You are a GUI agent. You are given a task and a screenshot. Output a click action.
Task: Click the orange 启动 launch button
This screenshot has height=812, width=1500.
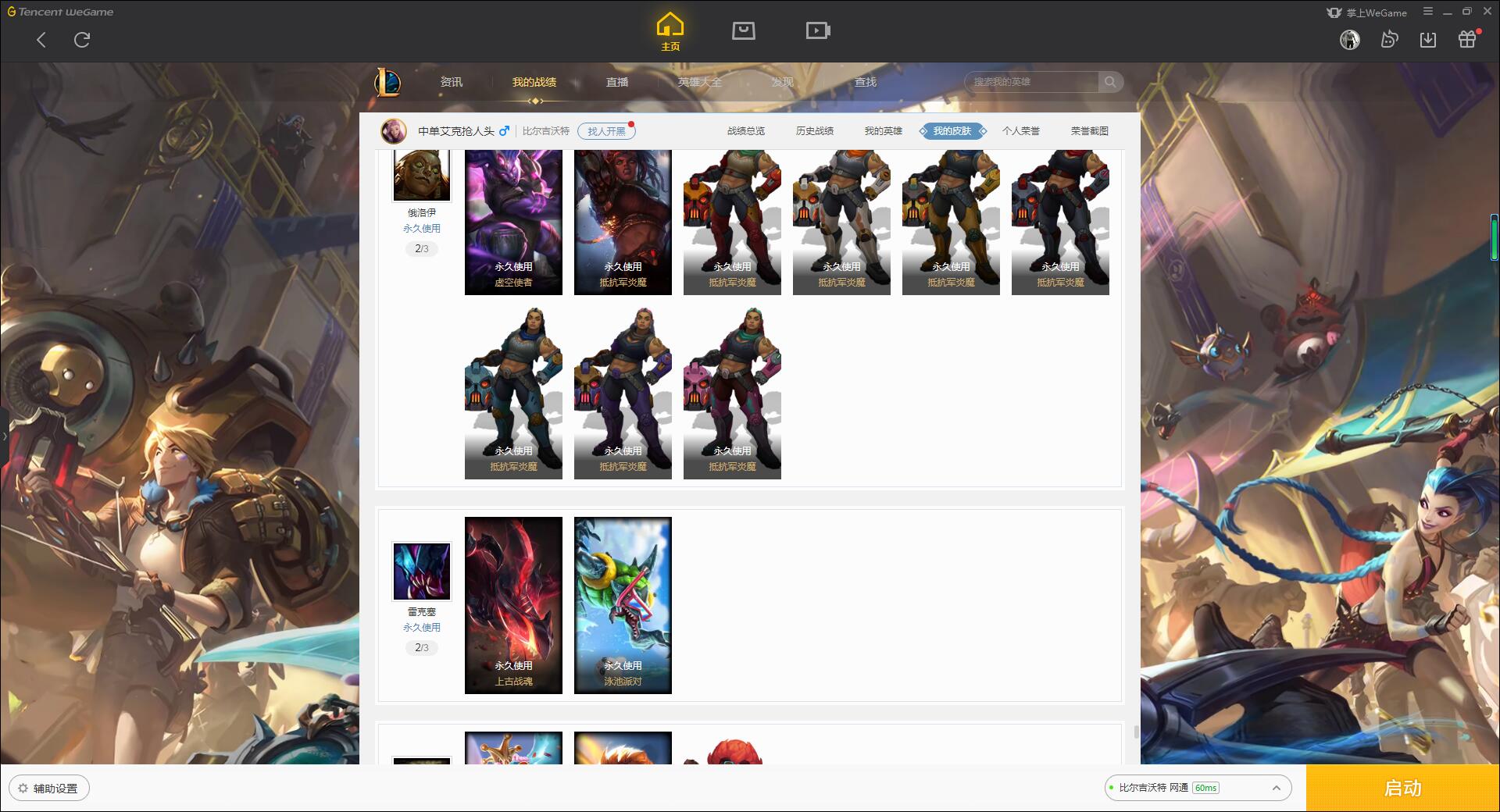click(x=1403, y=789)
